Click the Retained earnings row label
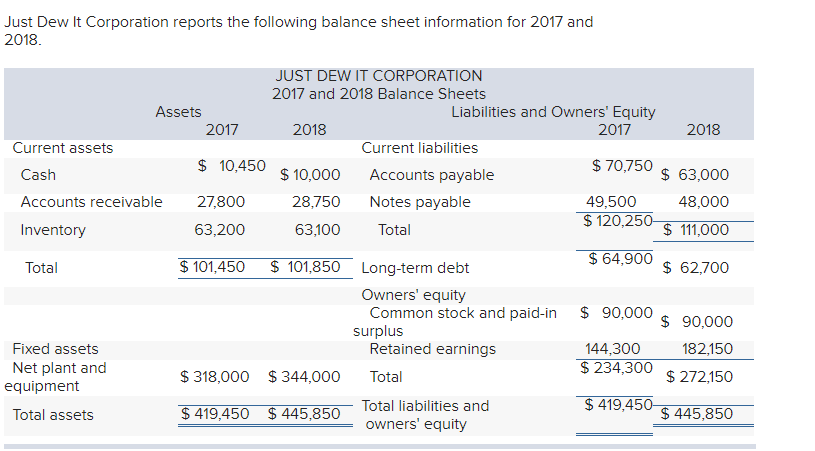The image size is (815, 451). 432,349
